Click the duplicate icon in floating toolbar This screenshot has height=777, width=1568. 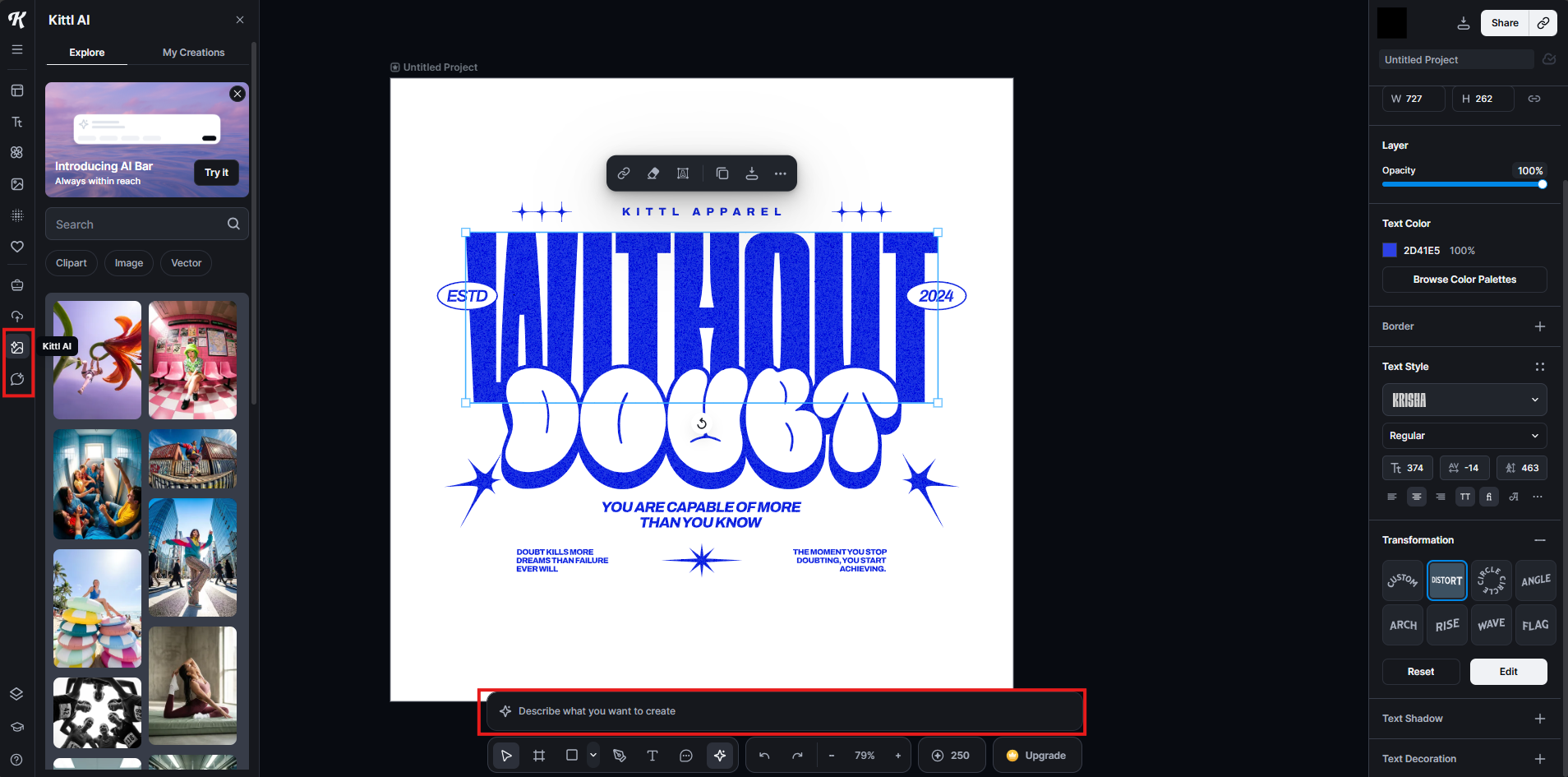[x=722, y=173]
